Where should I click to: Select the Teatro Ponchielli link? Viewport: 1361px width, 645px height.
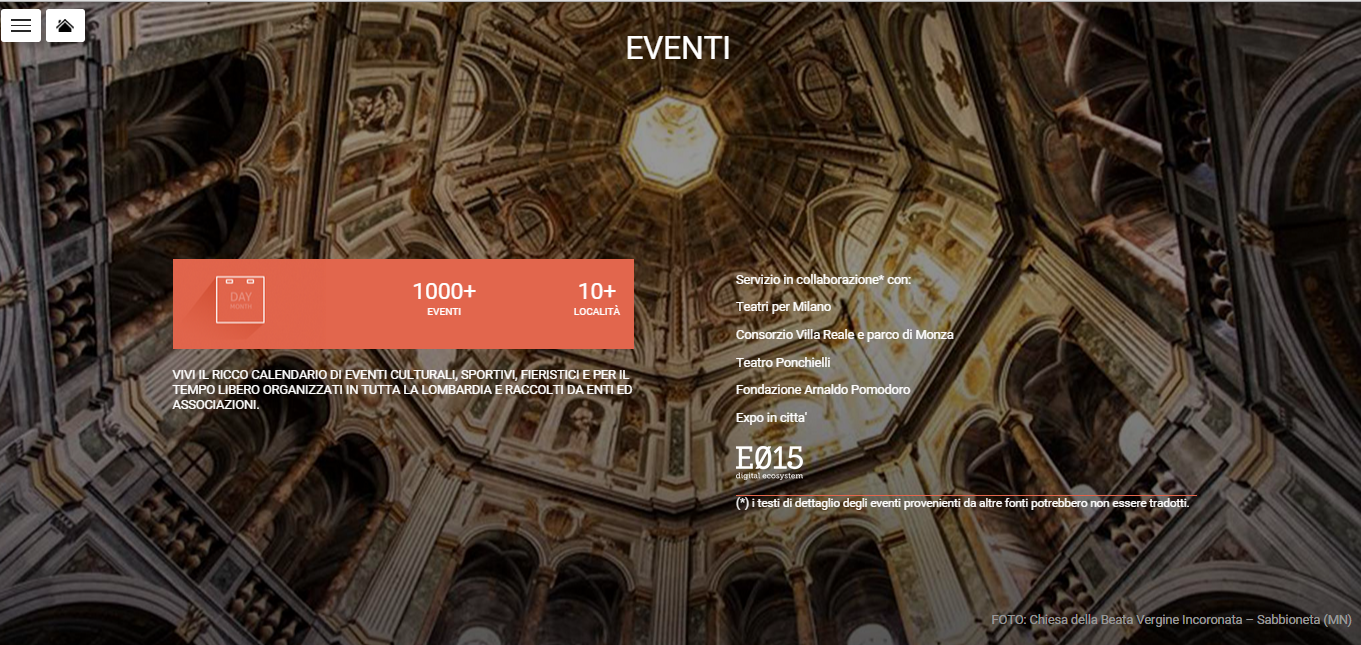[783, 362]
